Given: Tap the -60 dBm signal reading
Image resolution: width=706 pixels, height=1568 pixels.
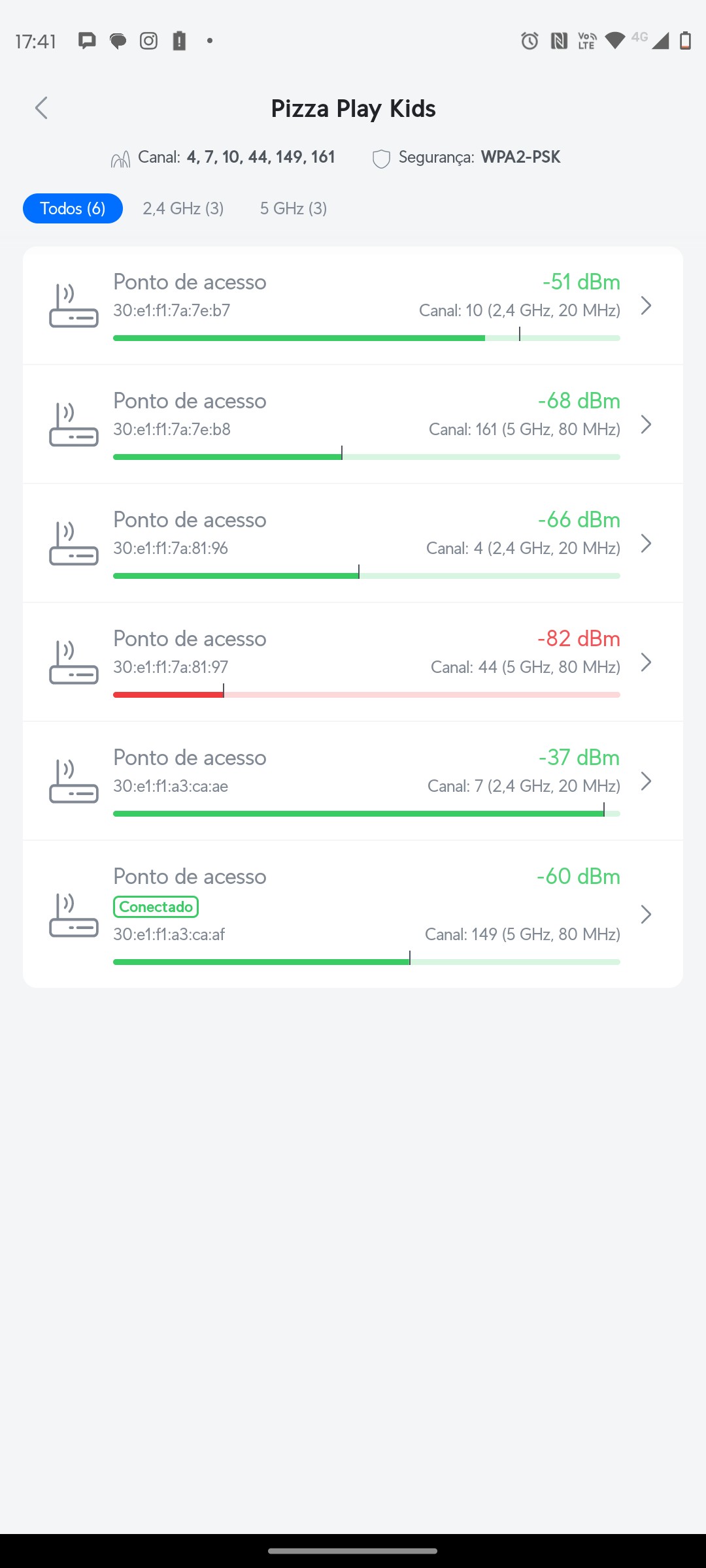Looking at the screenshot, I should (x=578, y=876).
